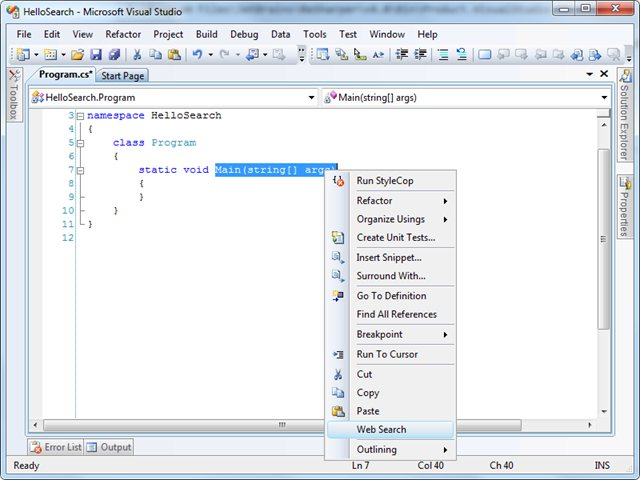
Task: Open the Navigate Backward dropdown arrow
Action: 265,54
